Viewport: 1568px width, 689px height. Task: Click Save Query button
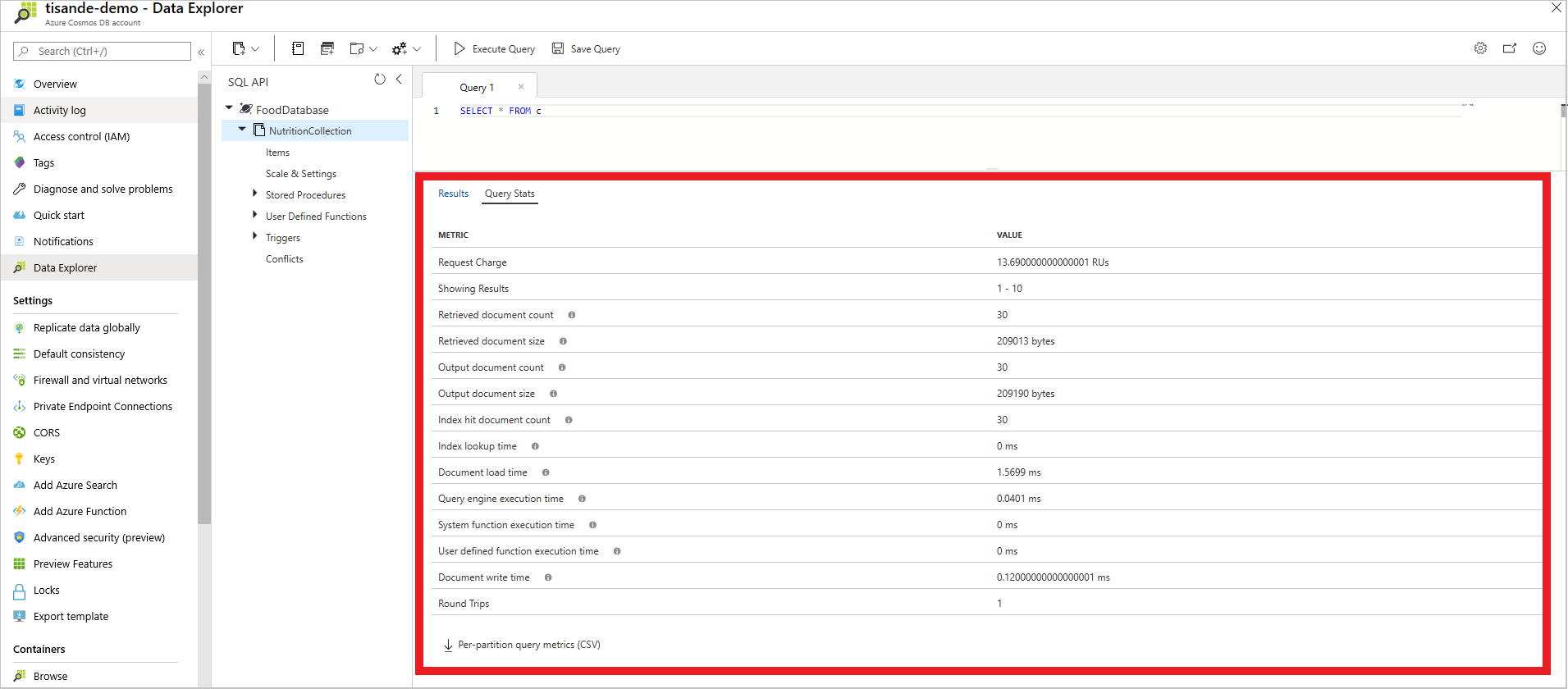586,49
